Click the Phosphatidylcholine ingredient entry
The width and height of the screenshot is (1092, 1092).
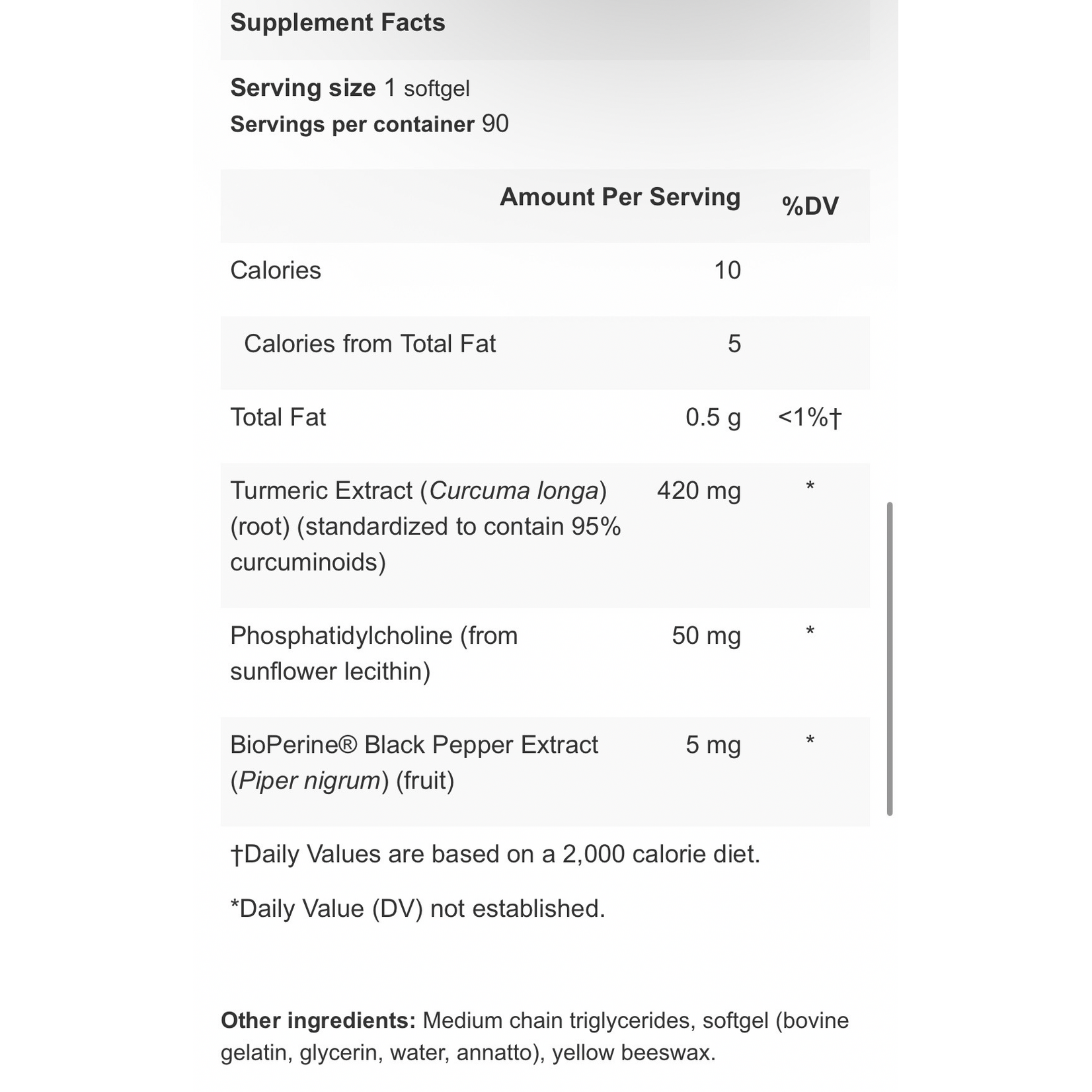[x=374, y=654]
